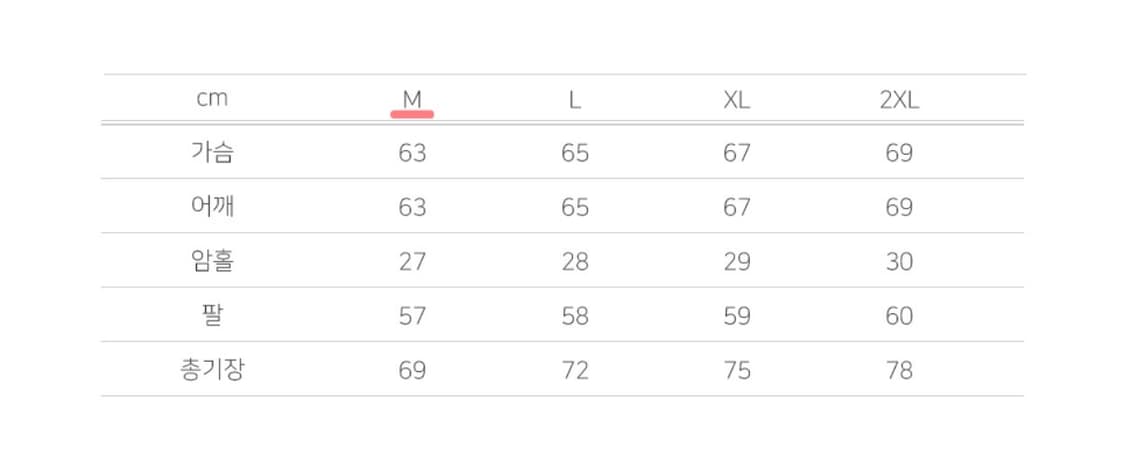Select the L size column header

coord(575,100)
